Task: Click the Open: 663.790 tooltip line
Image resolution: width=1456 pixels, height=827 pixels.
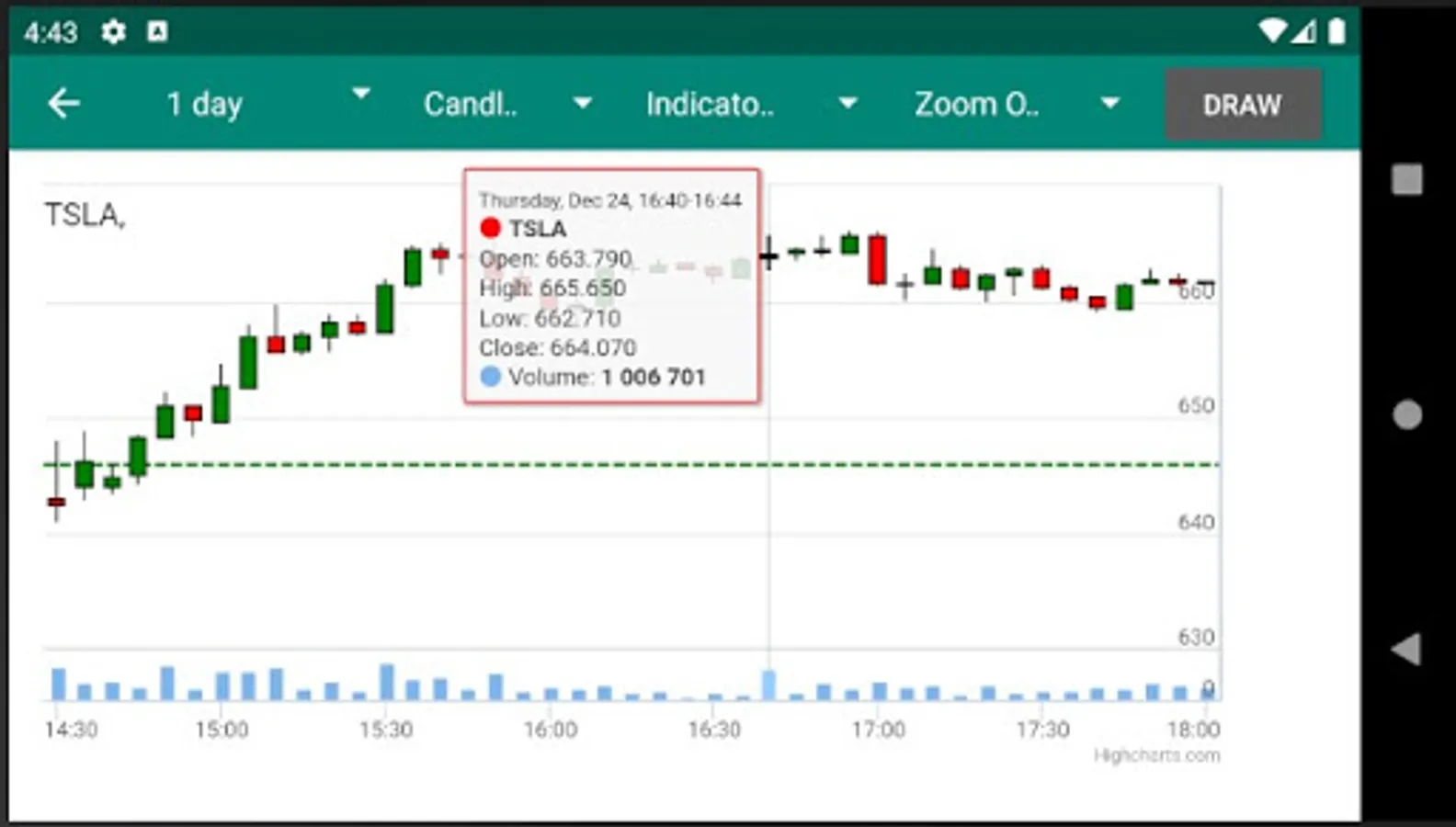Action: (556, 258)
